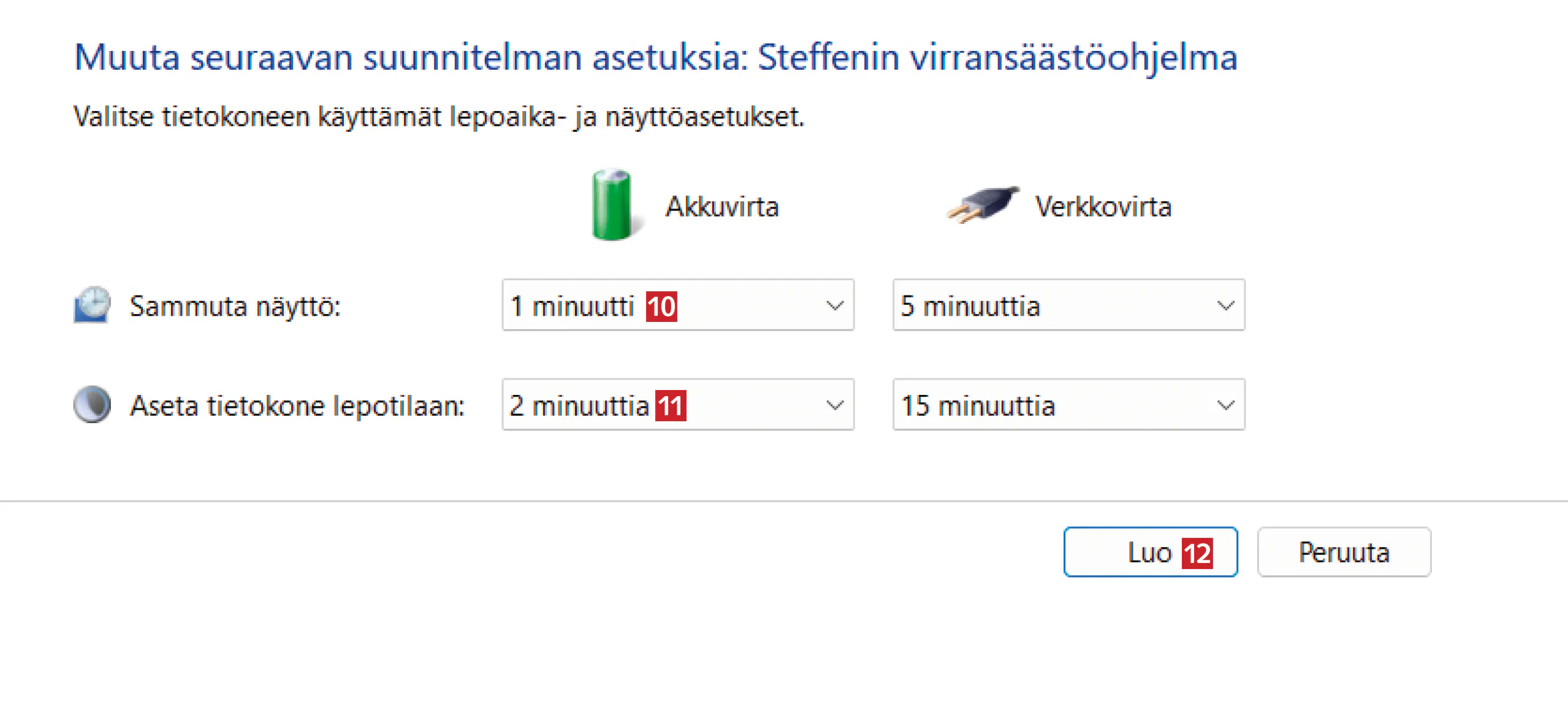Click the moon sleep icon
The width and height of the screenshot is (1568, 704).
point(92,404)
